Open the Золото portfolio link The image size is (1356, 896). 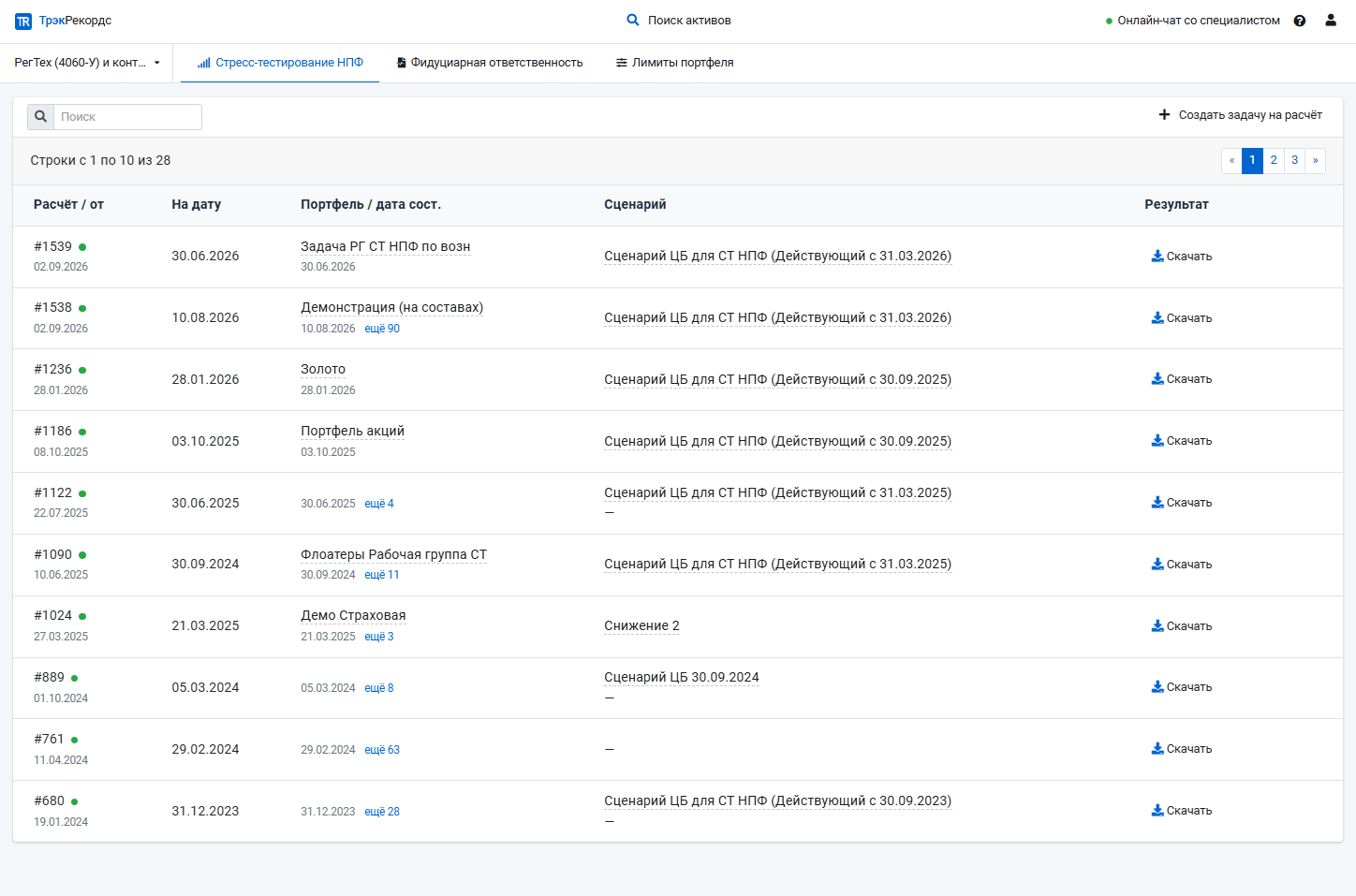click(x=323, y=369)
